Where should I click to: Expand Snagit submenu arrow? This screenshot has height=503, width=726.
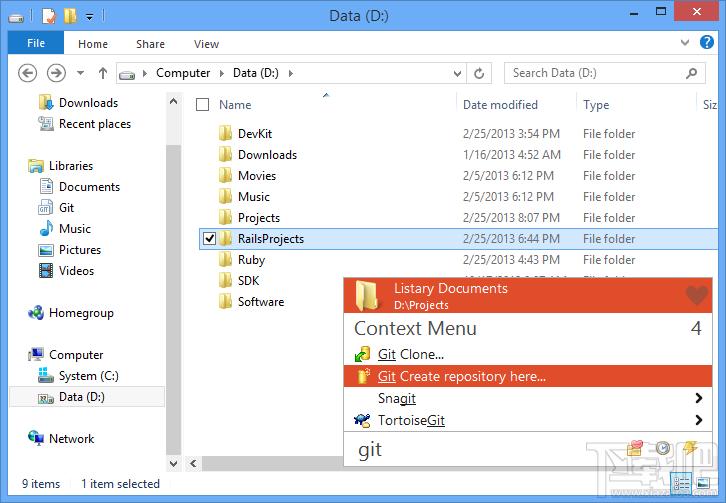click(x=698, y=398)
